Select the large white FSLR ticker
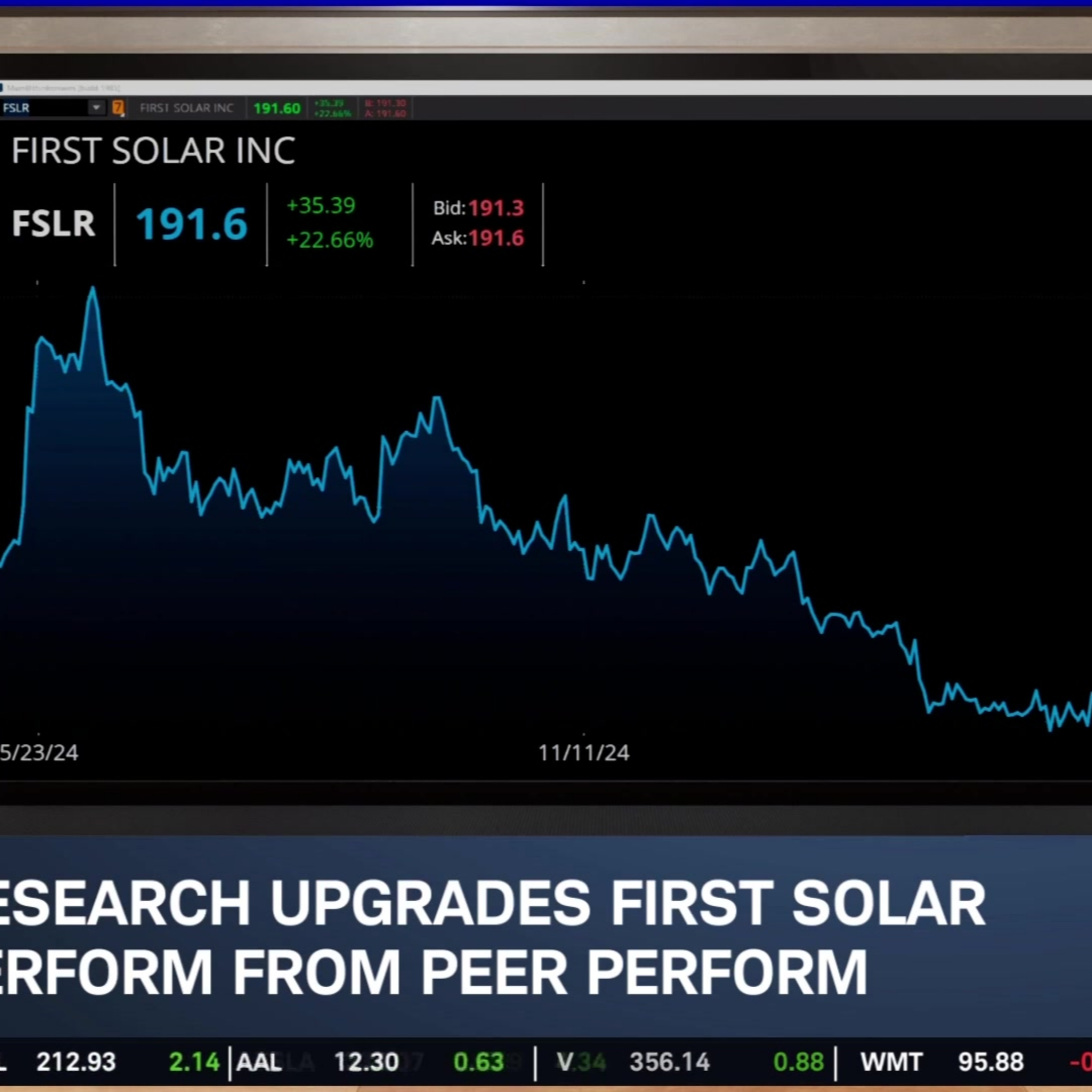This screenshot has width=1092, height=1092. pos(54,223)
